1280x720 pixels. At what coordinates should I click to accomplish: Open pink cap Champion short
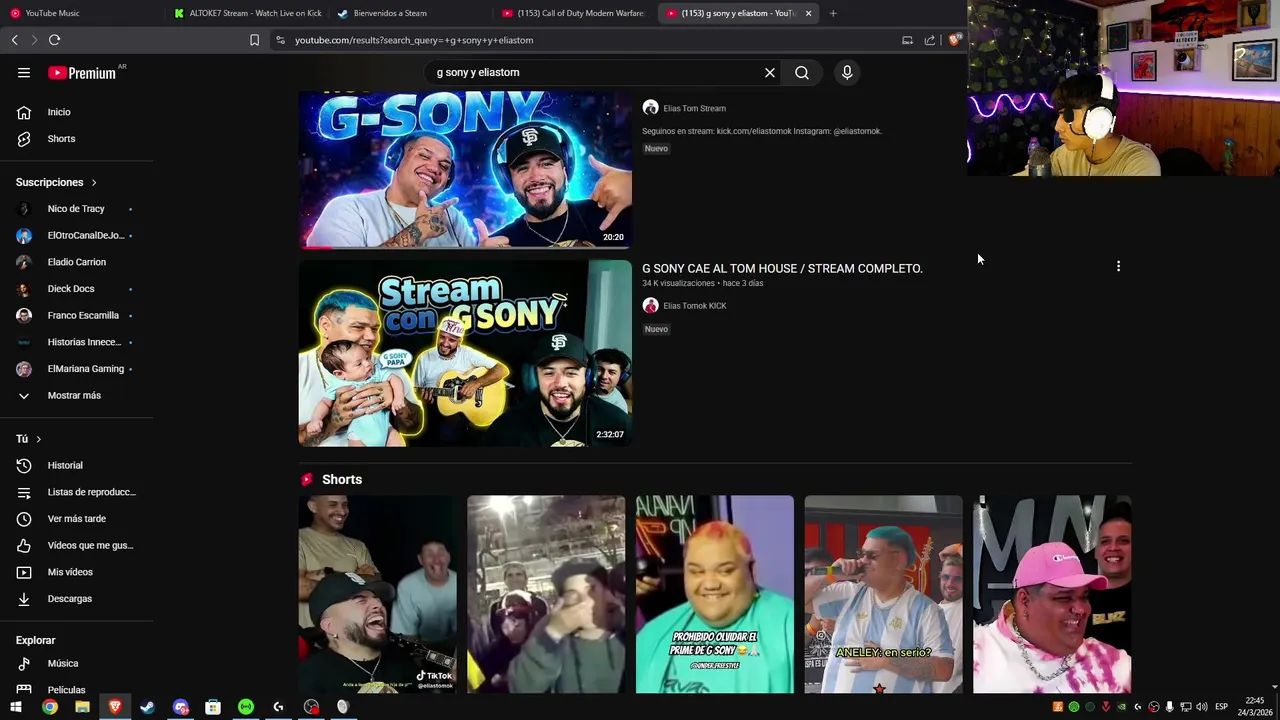(1052, 594)
